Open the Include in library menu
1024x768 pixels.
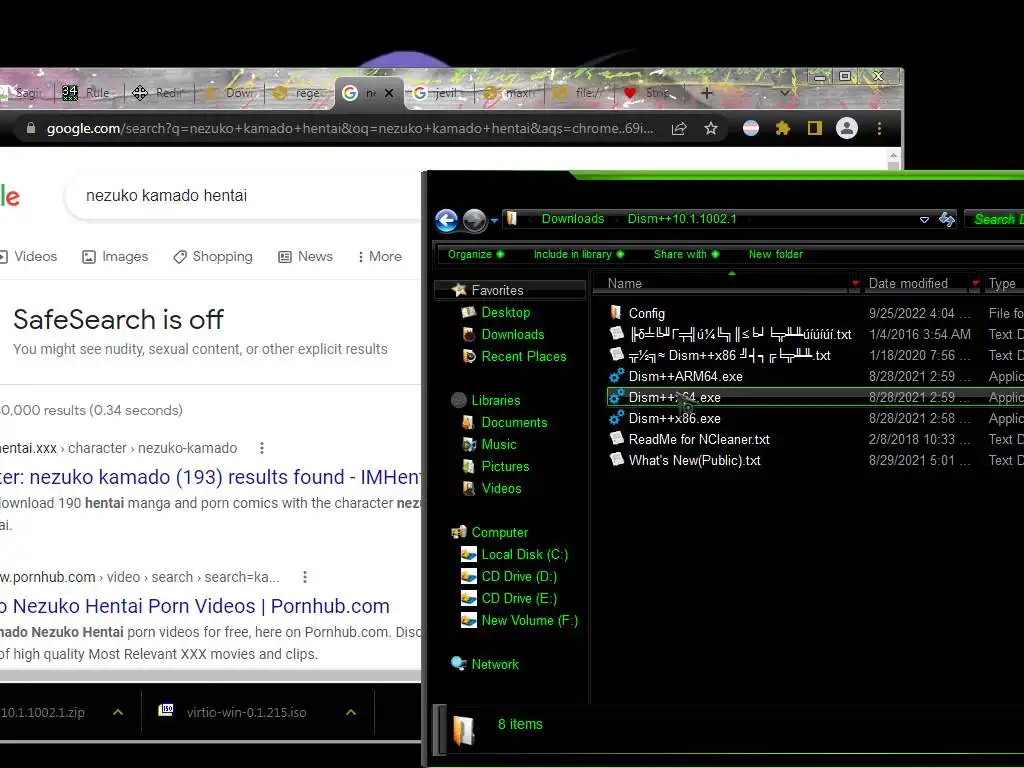(579, 254)
